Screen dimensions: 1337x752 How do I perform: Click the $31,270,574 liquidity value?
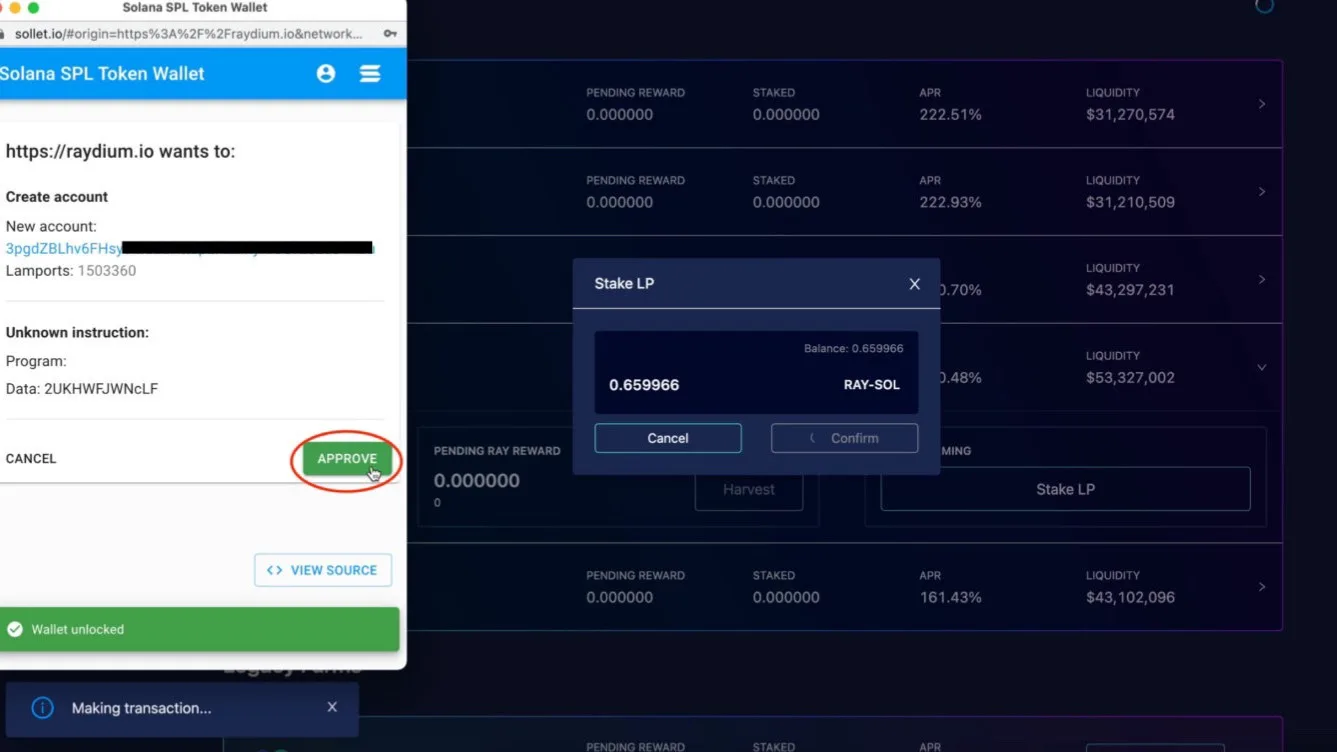1130,115
